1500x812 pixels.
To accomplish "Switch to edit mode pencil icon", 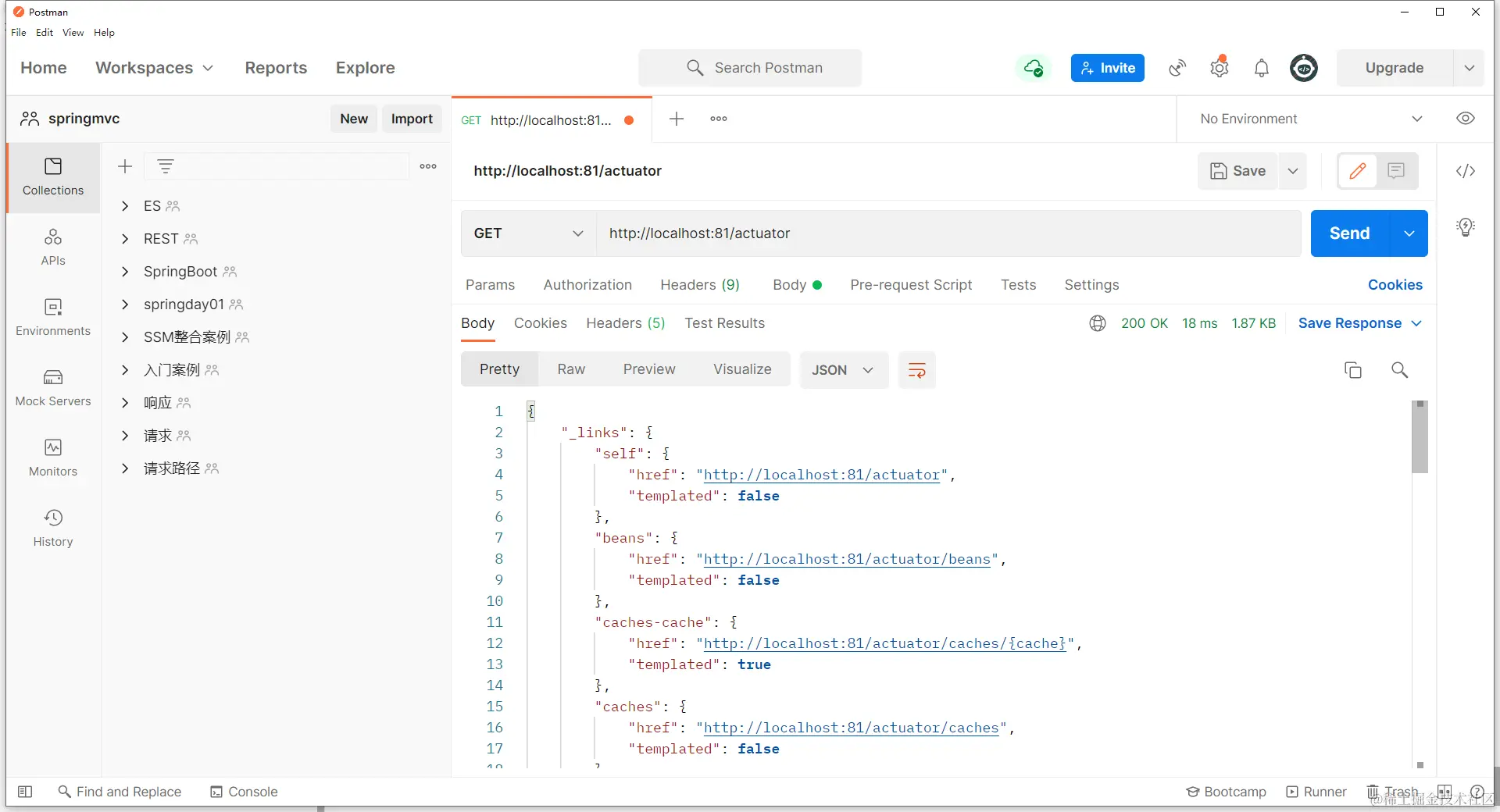I will tap(1358, 171).
